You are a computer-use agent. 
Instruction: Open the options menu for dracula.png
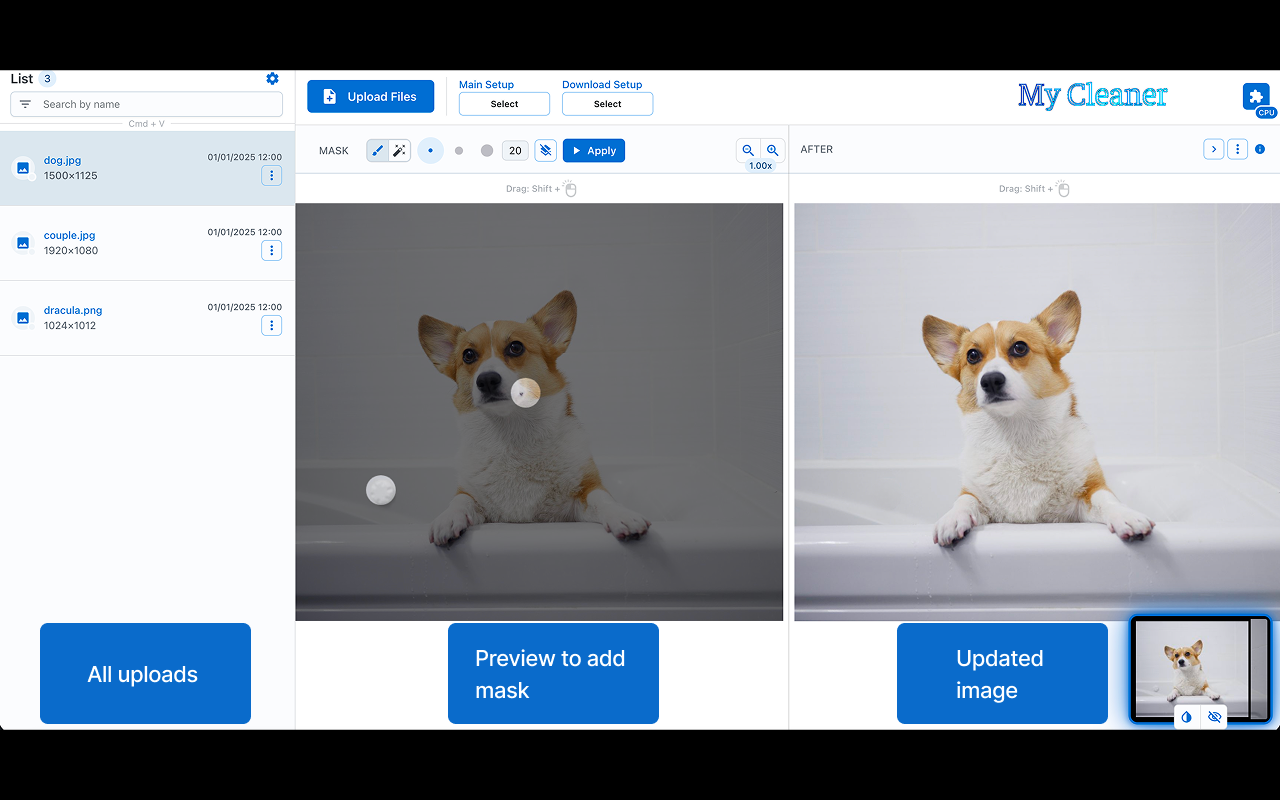pos(271,325)
